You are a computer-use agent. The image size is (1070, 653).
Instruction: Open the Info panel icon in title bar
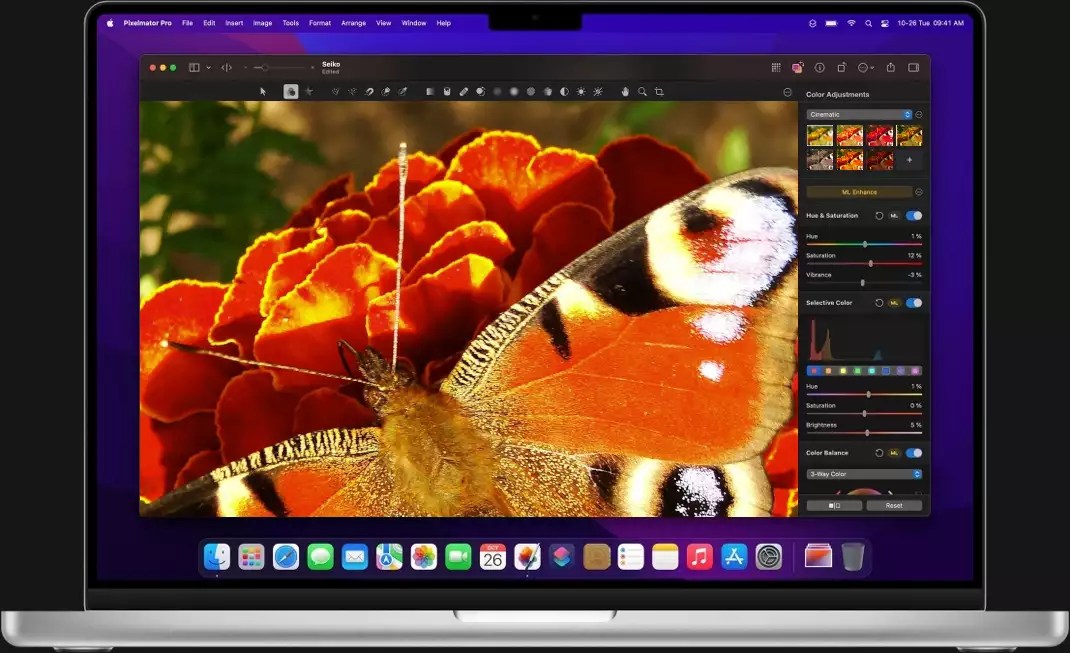820,67
